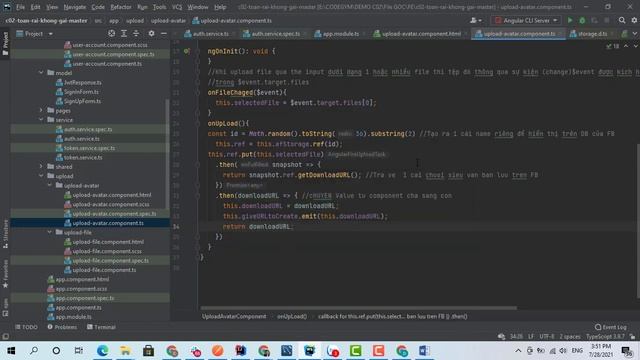Image resolution: width=640 pixels, height=360 pixels.
Task: Click onUpLoad() breadcrumb
Action: click(x=292, y=316)
